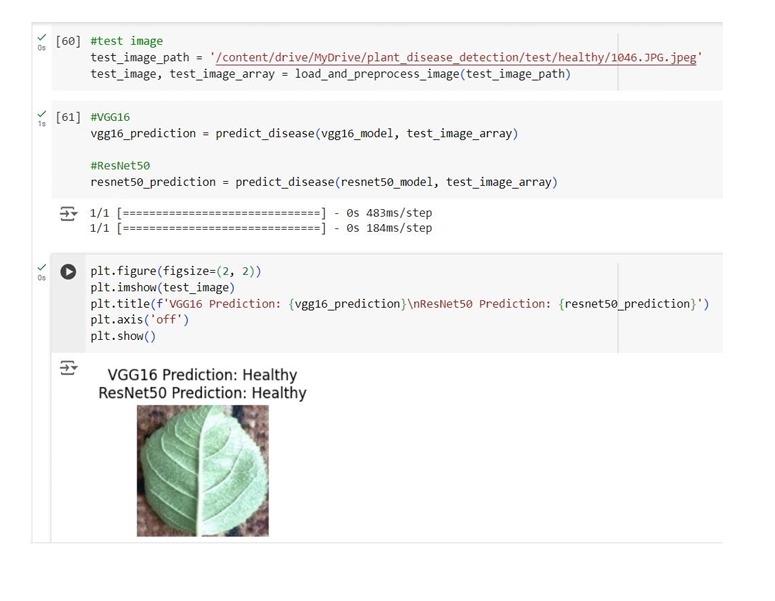
Task: Click the green check mark of cell 61
Action: (x=41, y=114)
